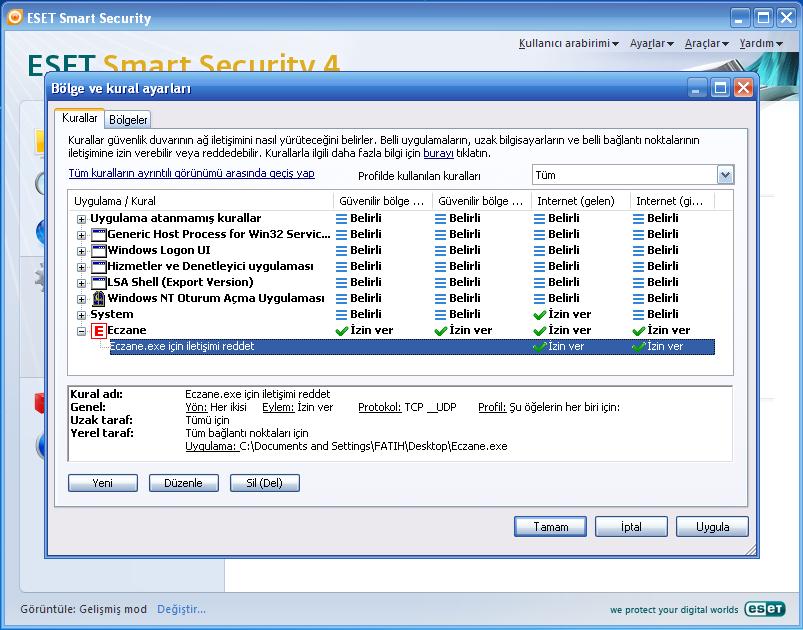Click the Yeni button
Viewport: 803px width, 630px height.
pos(103,483)
